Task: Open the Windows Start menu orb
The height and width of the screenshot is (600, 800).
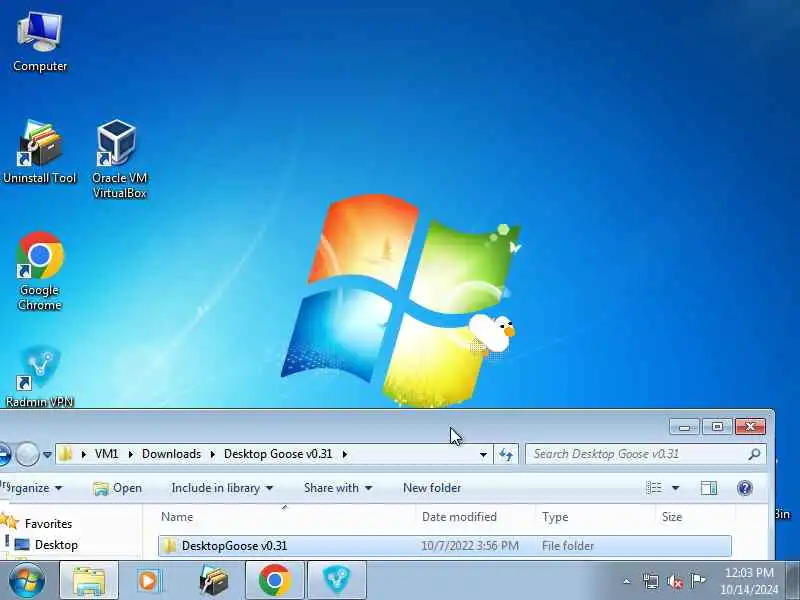Action: (x=27, y=580)
